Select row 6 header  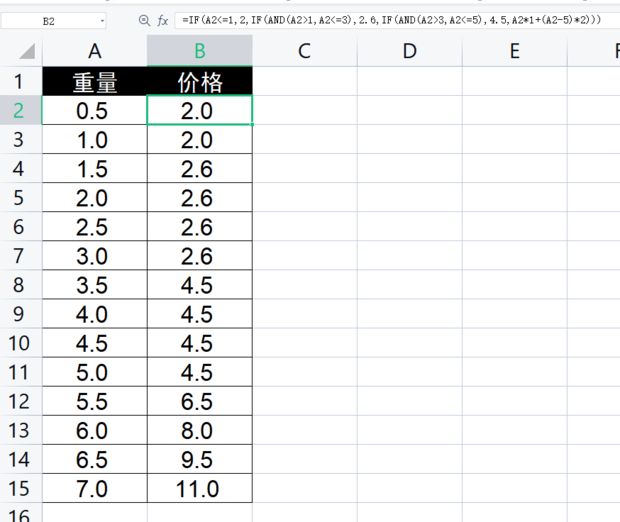coord(21,227)
